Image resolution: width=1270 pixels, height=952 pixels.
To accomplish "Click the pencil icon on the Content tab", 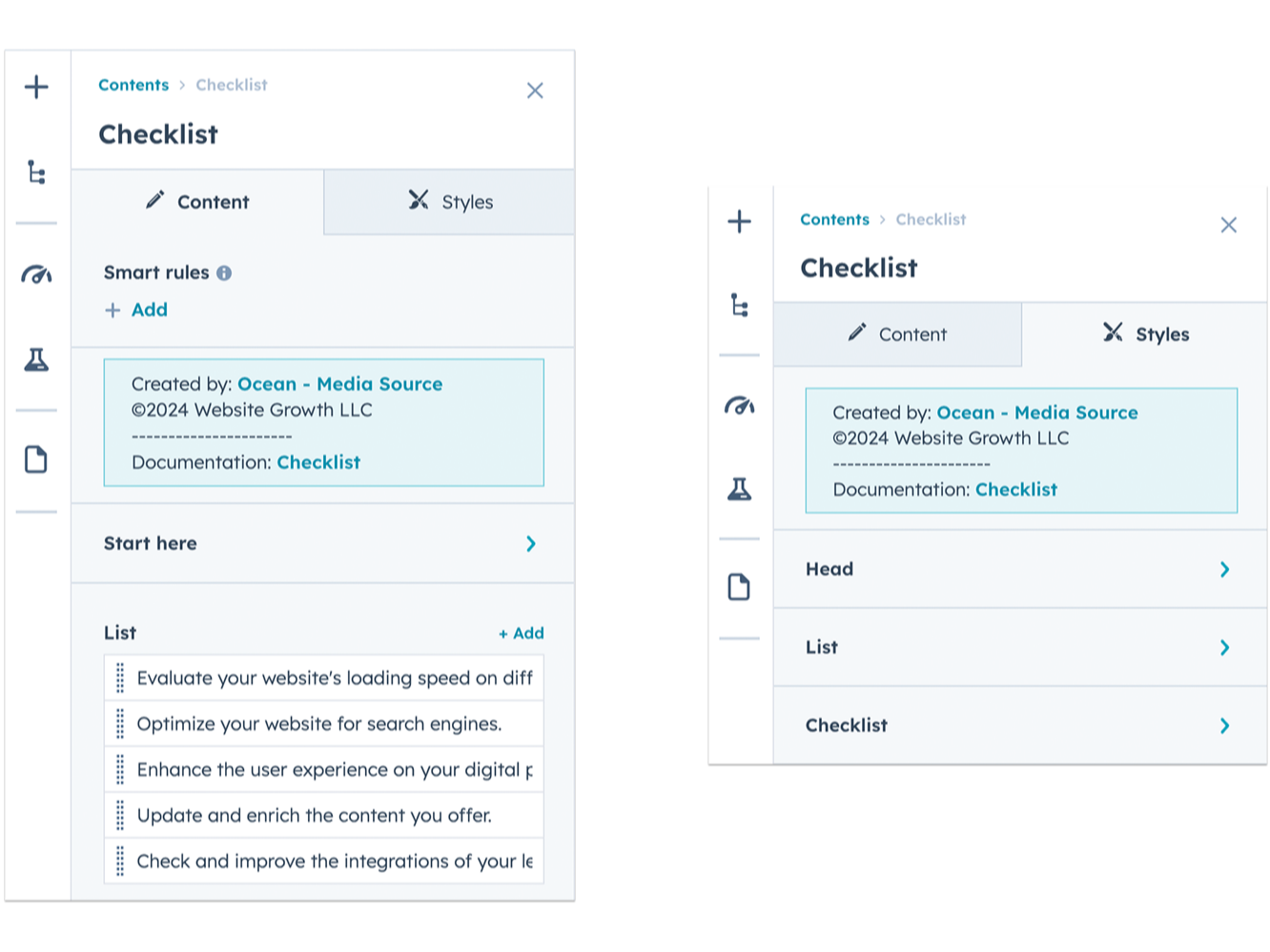I will pyautogui.click(x=154, y=201).
